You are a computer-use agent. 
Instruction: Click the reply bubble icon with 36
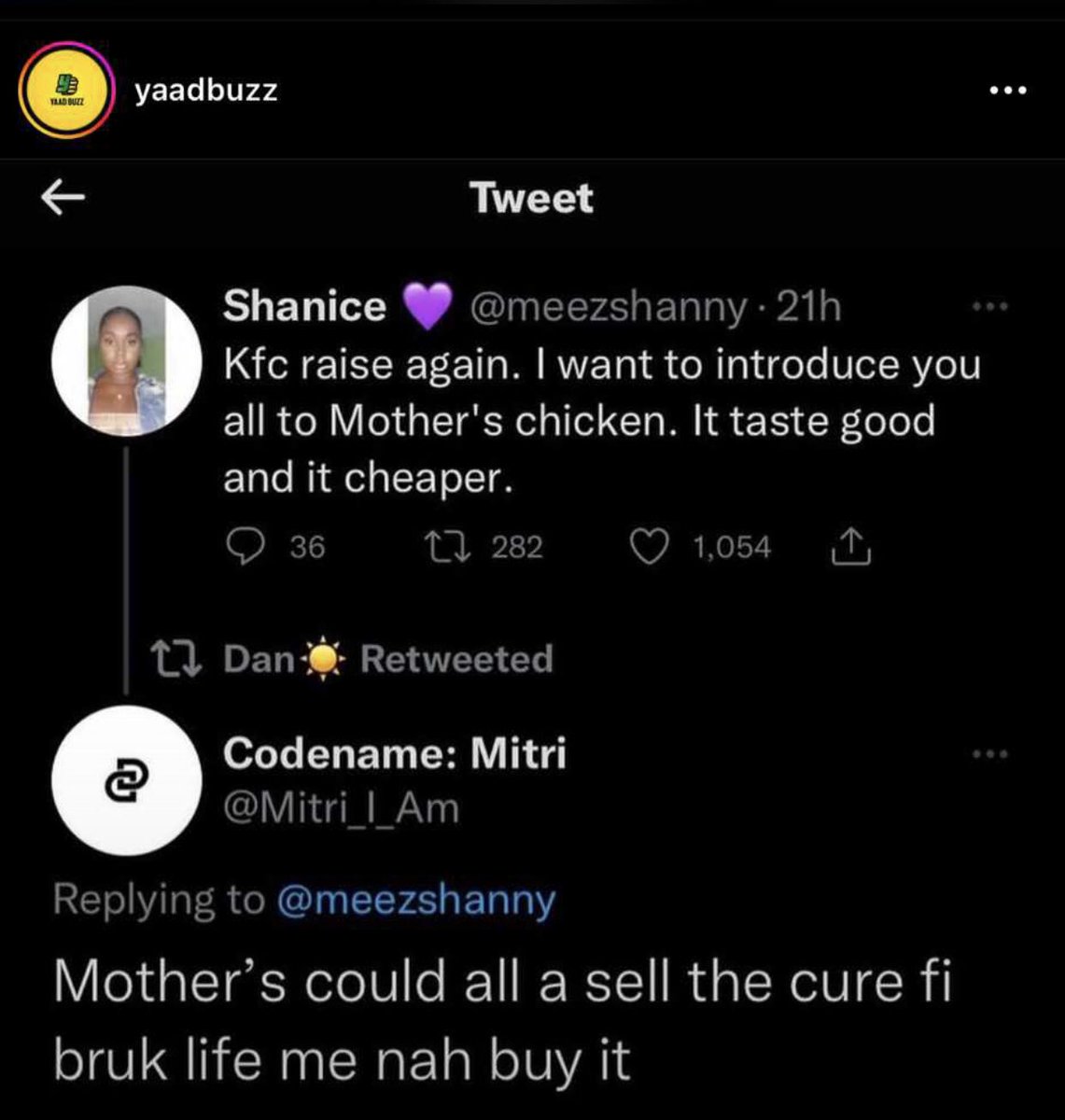pos(245,547)
